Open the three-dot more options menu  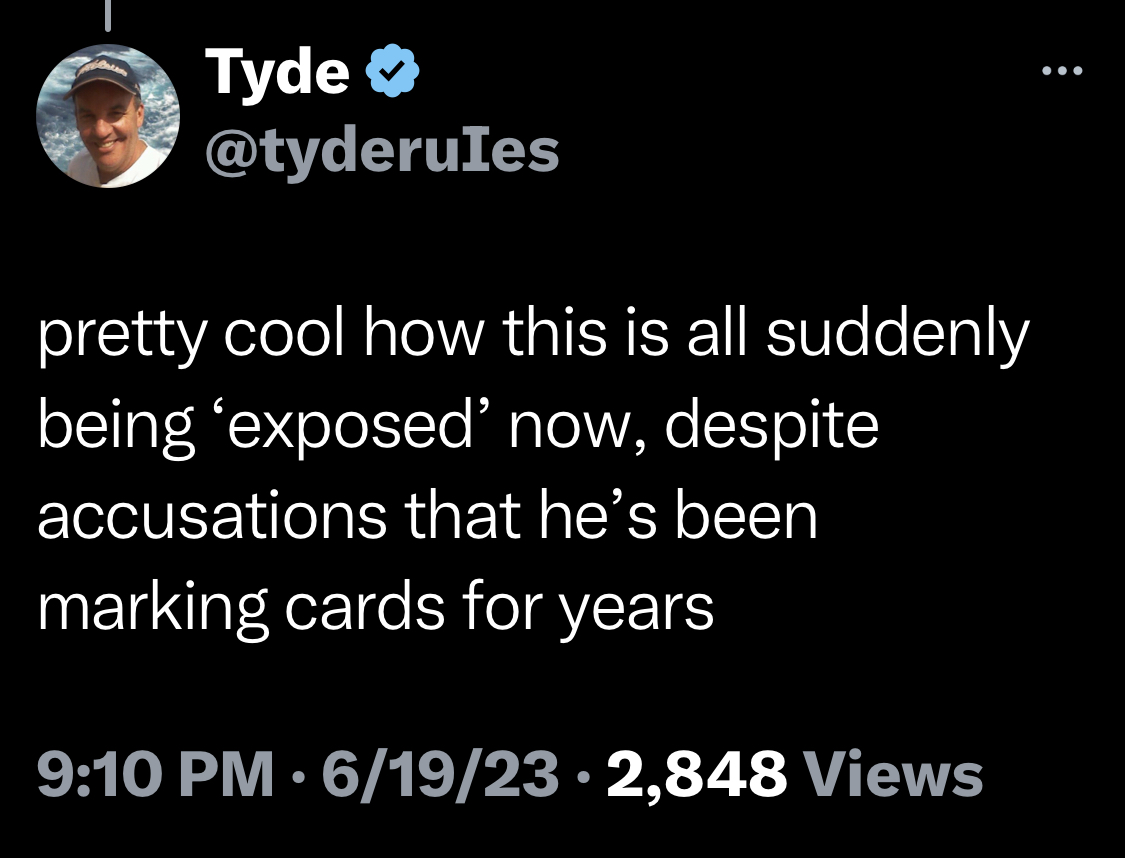(x=1062, y=70)
